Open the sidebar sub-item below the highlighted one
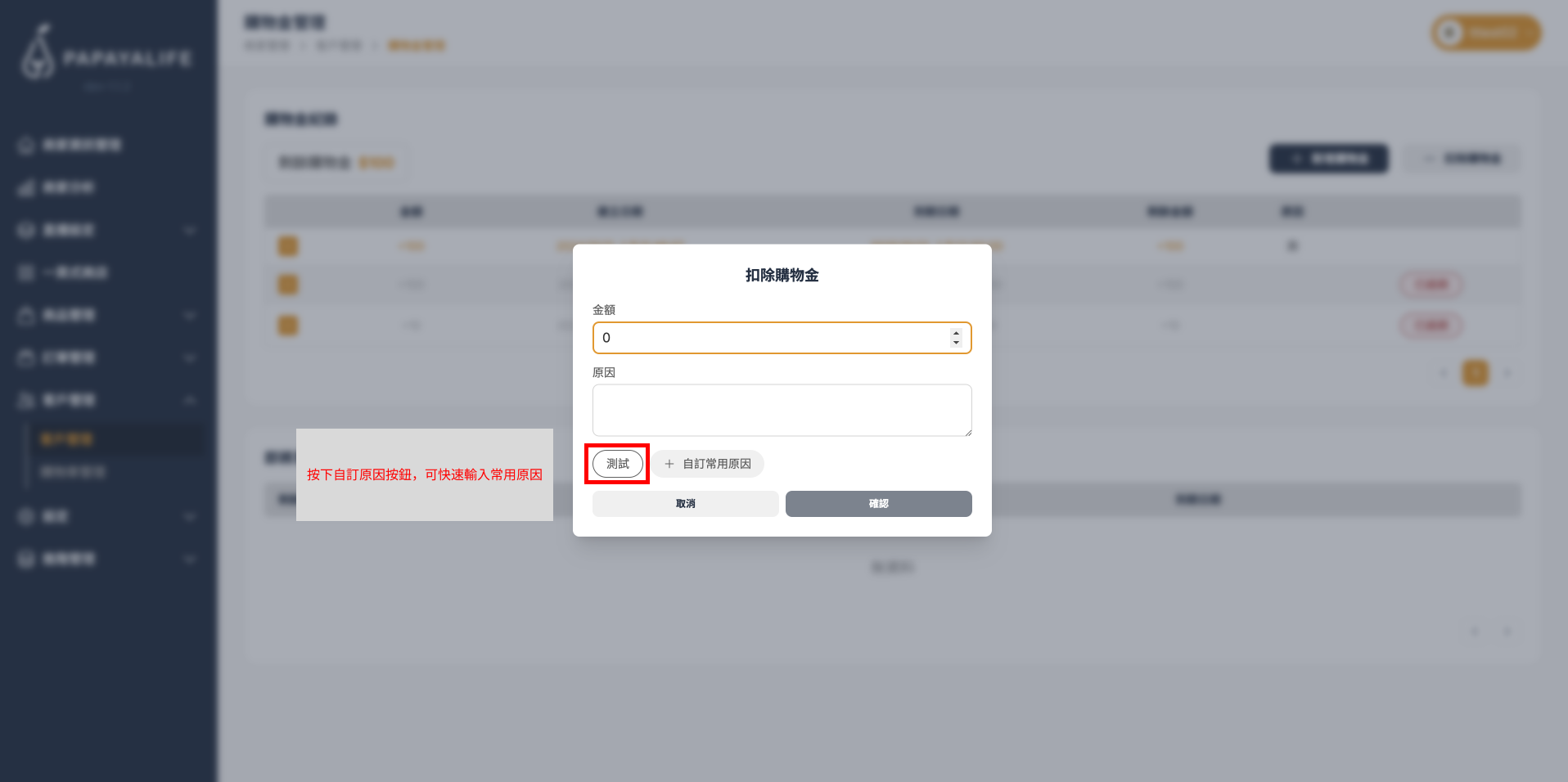 [x=73, y=473]
